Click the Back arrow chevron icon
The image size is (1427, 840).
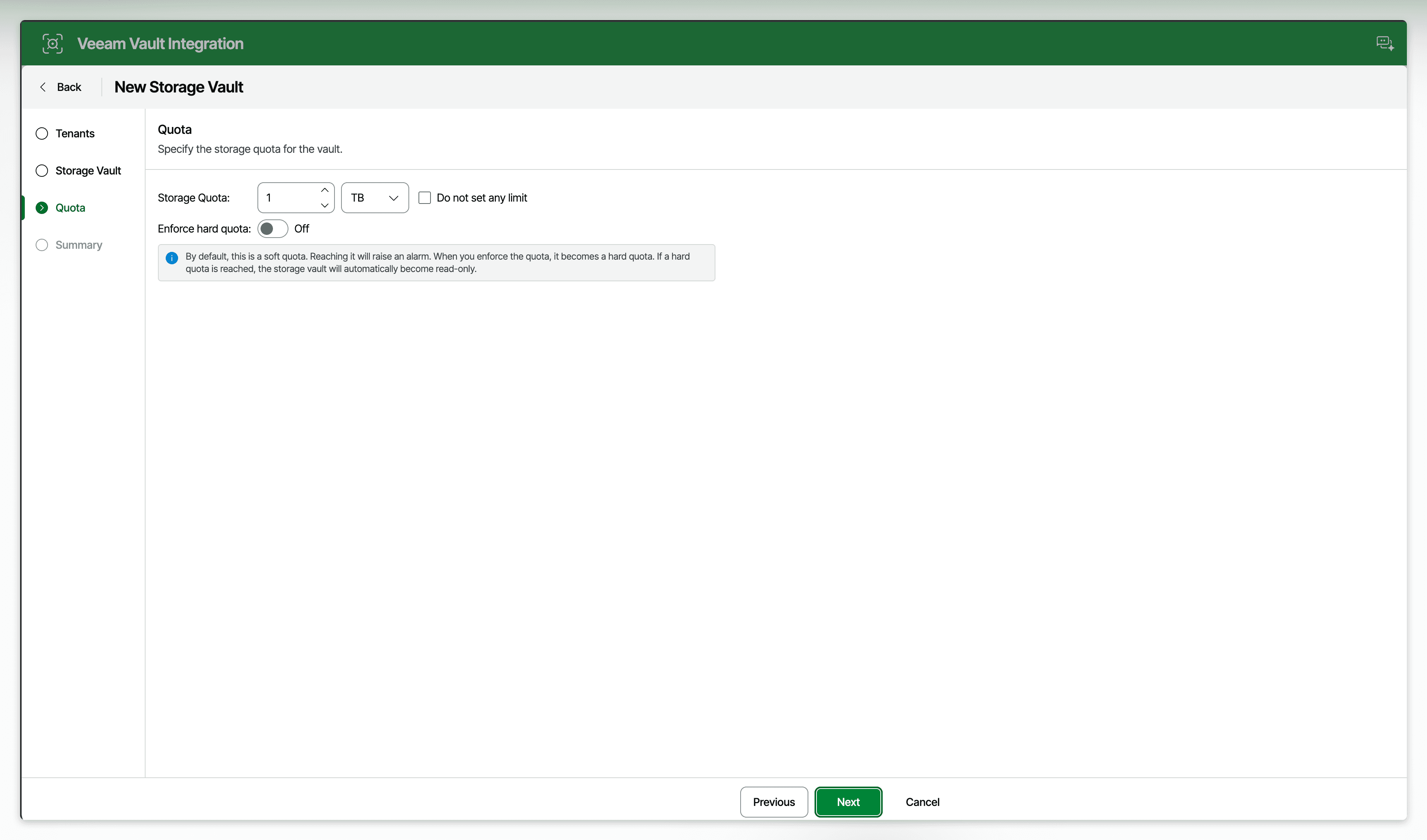(x=43, y=87)
